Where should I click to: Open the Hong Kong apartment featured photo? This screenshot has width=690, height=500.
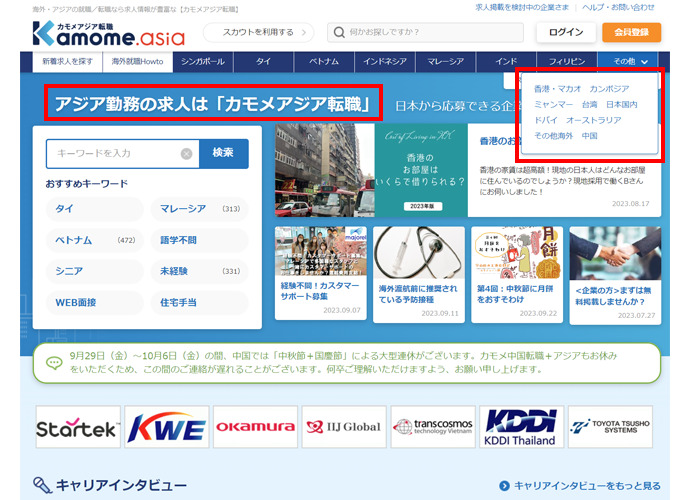click(x=325, y=170)
